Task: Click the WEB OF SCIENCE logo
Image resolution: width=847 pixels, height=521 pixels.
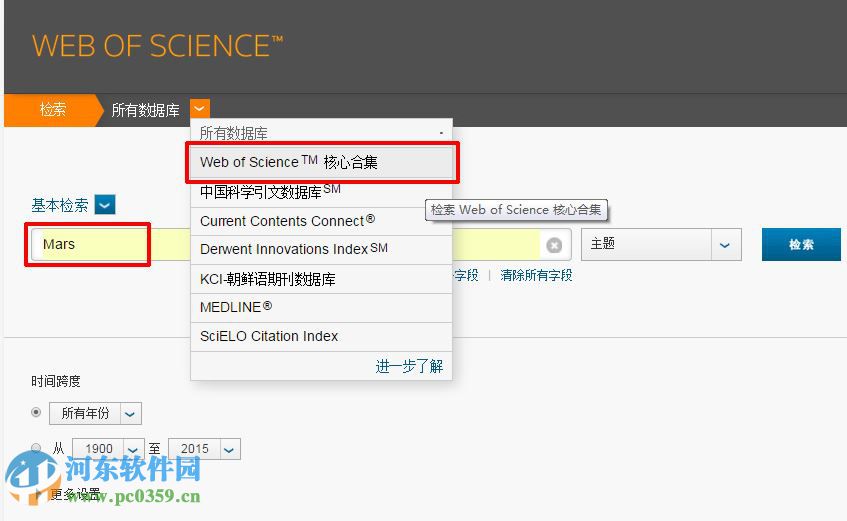Action: (x=157, y=46)
